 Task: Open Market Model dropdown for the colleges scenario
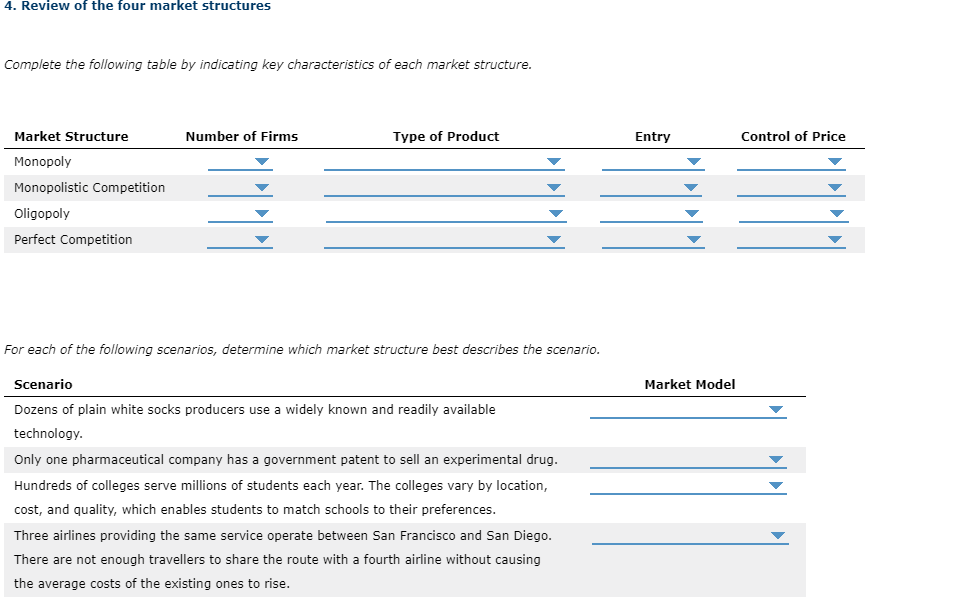776,485
